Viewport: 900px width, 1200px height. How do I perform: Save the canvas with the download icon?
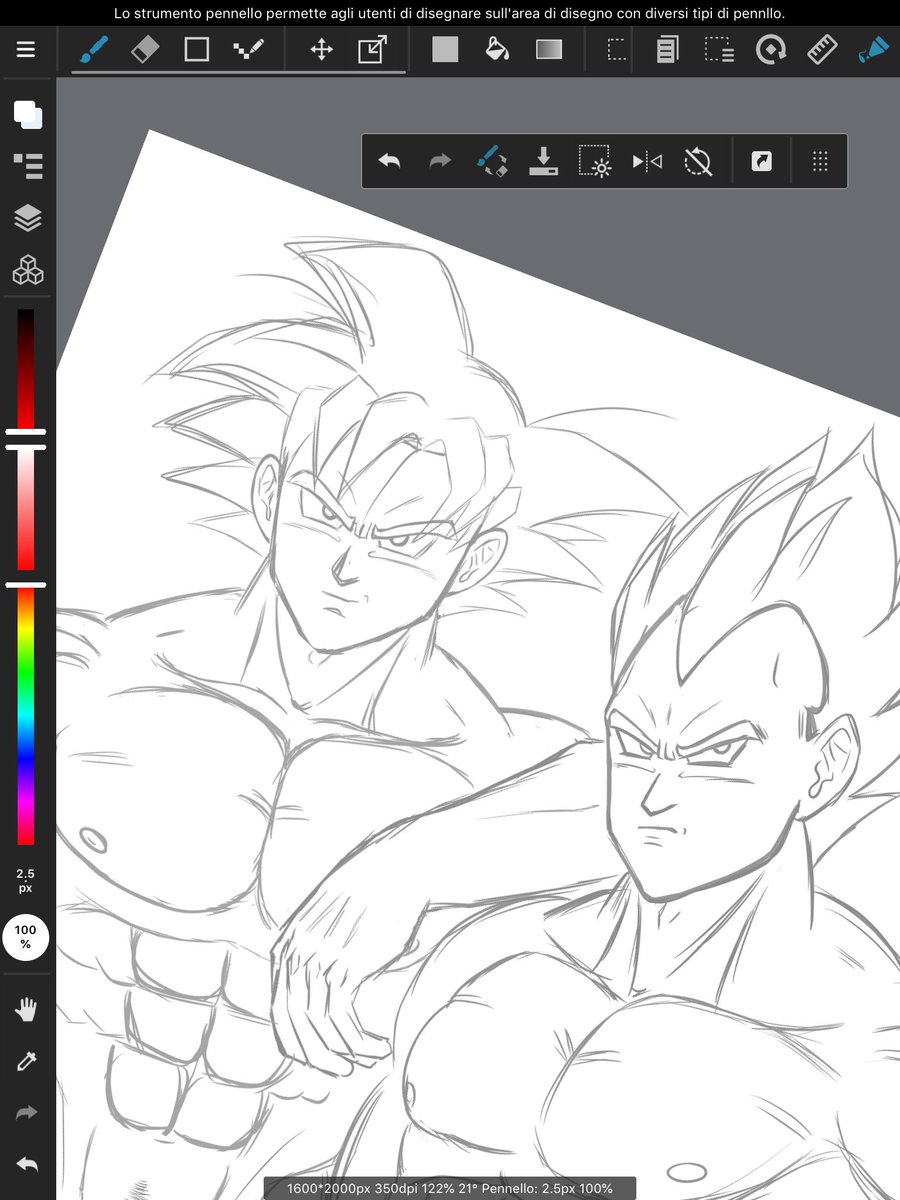[x=543, y=161]
